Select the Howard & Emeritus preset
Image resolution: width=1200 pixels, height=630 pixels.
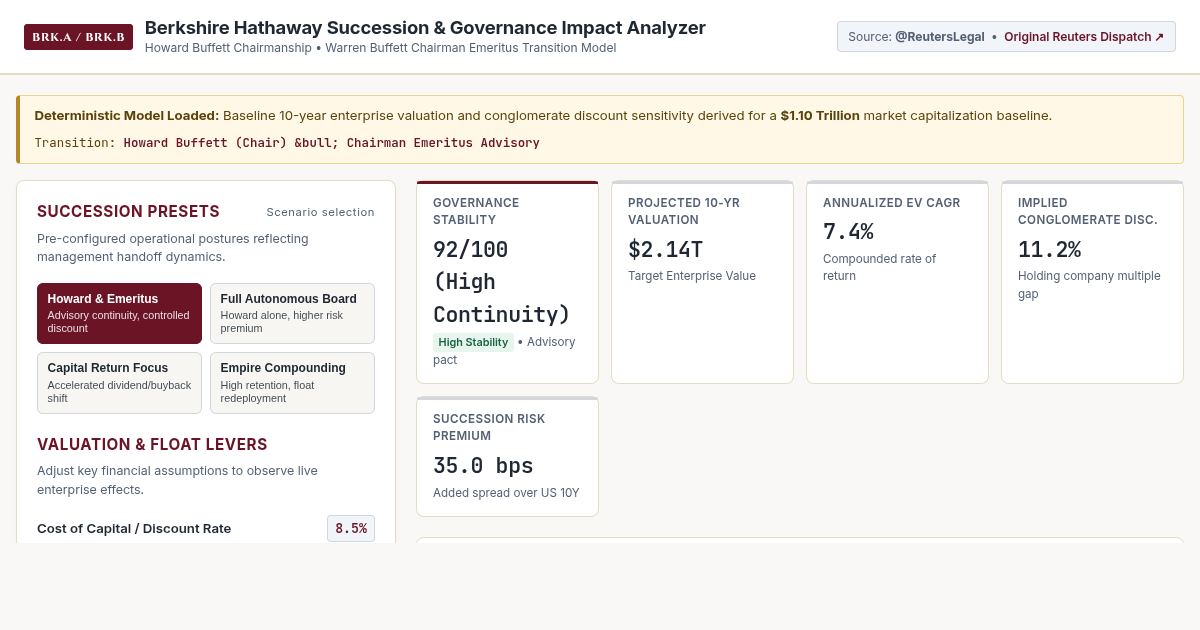(x=119, y=313)
